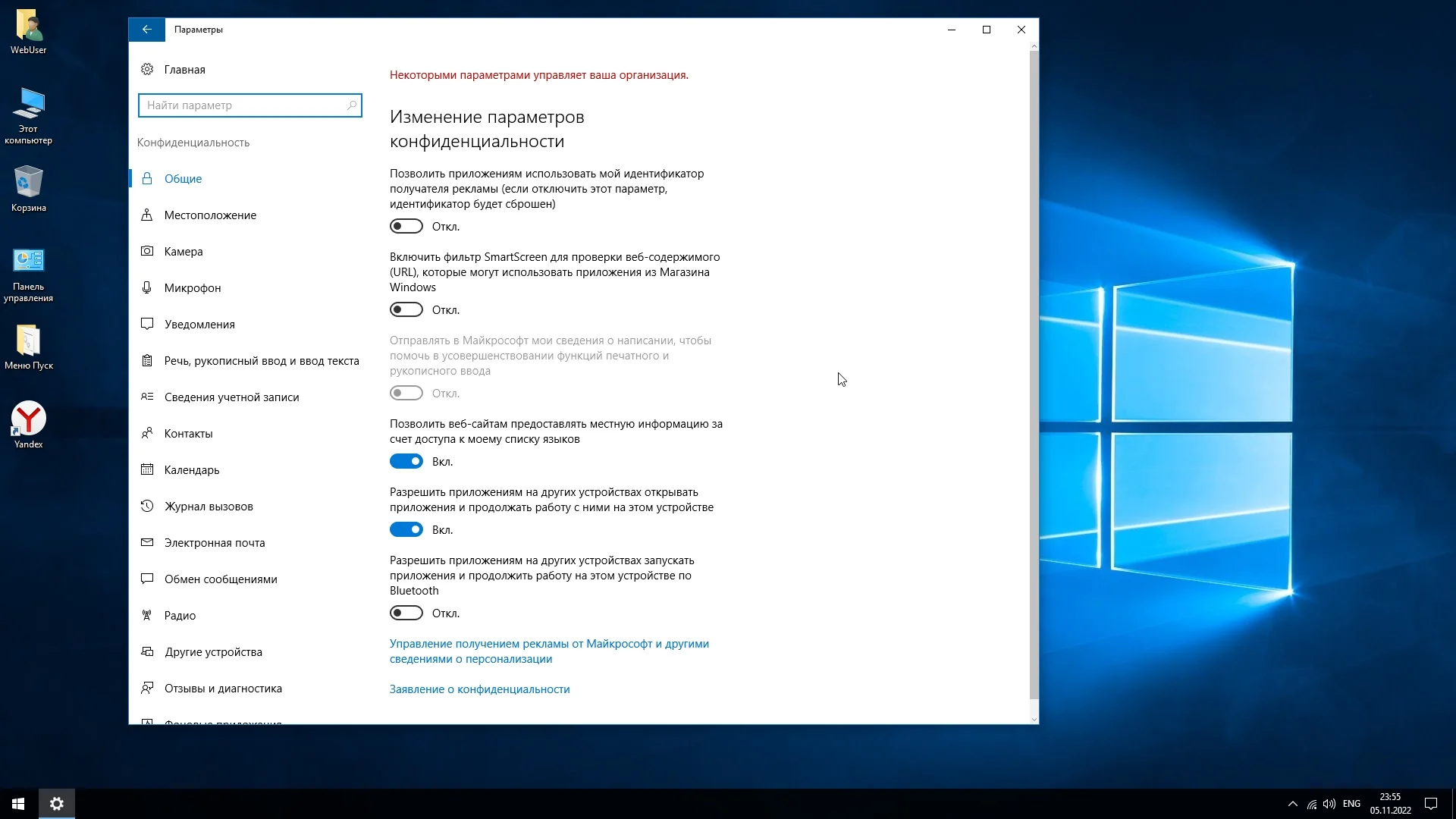This screenshot has height=819, width=1456.
Task: Expand hidden system tray icons chevron
Action: coord(1292,804)
